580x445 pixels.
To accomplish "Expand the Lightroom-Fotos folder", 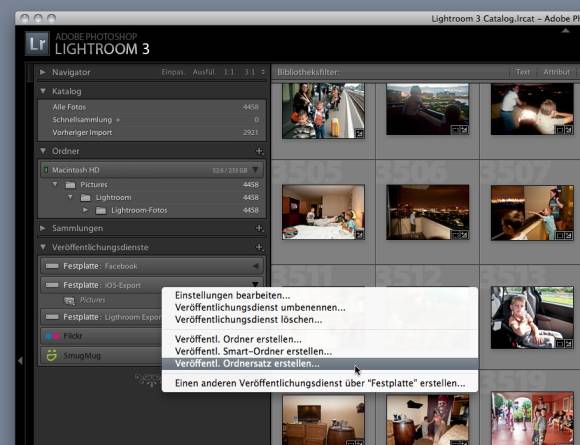I will click(85, 210).
